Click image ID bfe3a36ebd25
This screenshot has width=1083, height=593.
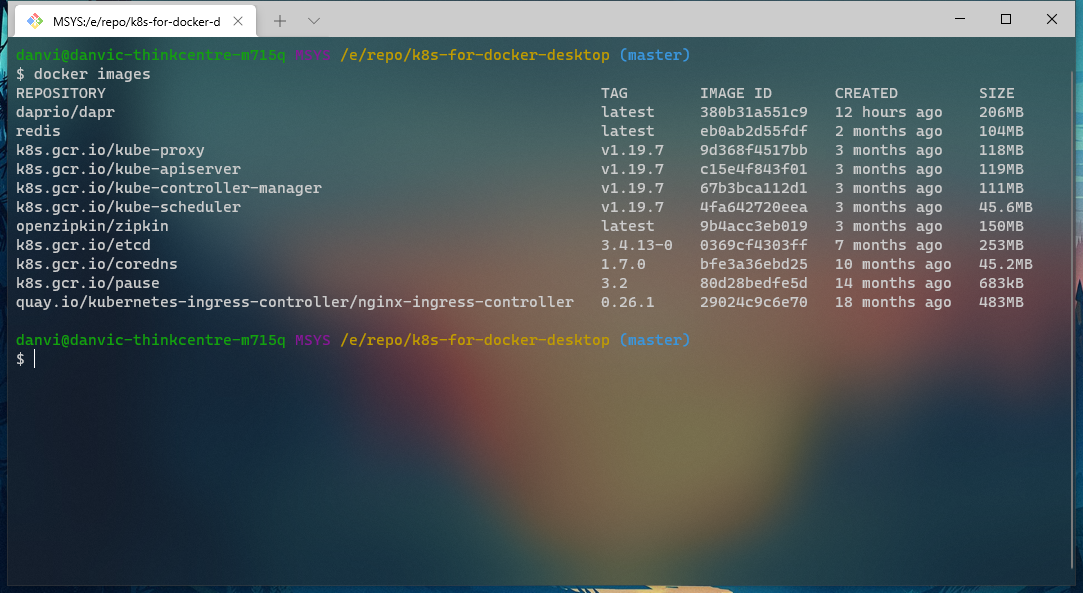pos(754,264)
